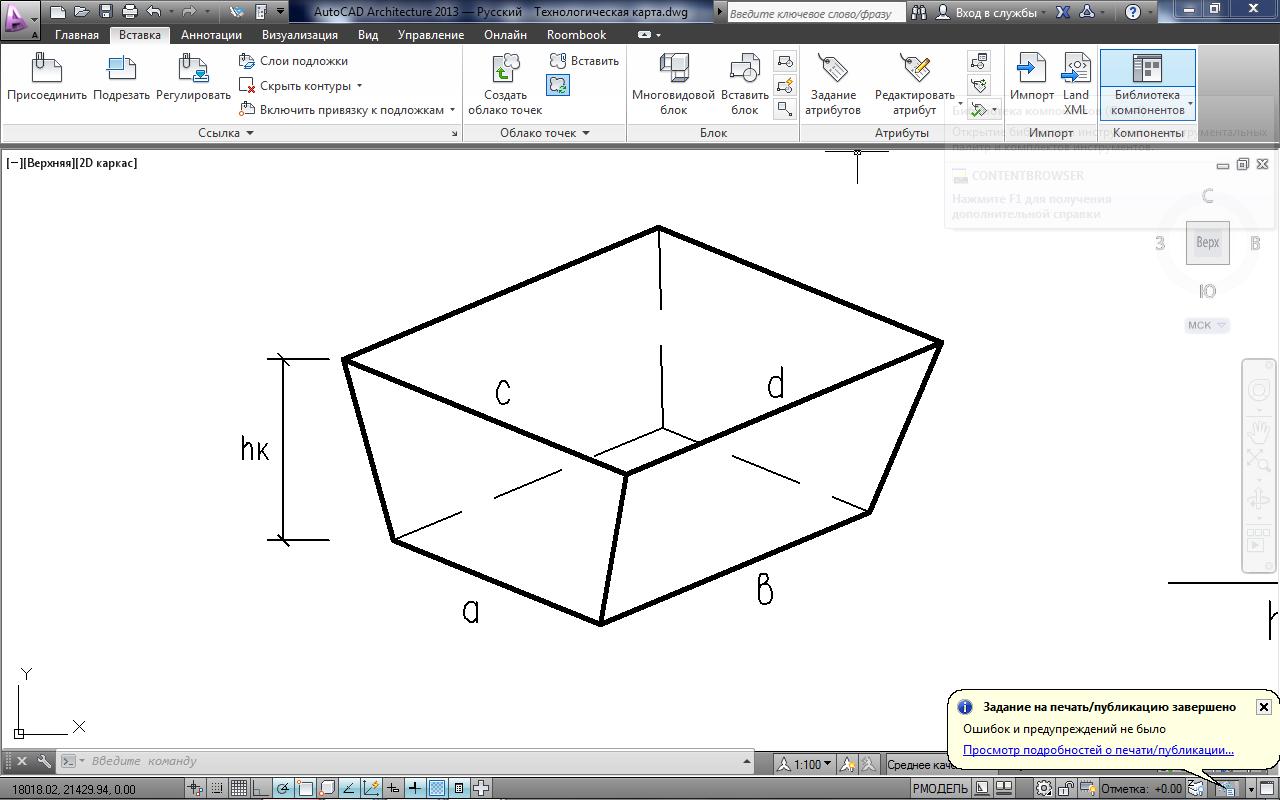This screenshot has height=800, width=1280.
Task: Open the Аннотации ribbon tab
Action: 211,35
